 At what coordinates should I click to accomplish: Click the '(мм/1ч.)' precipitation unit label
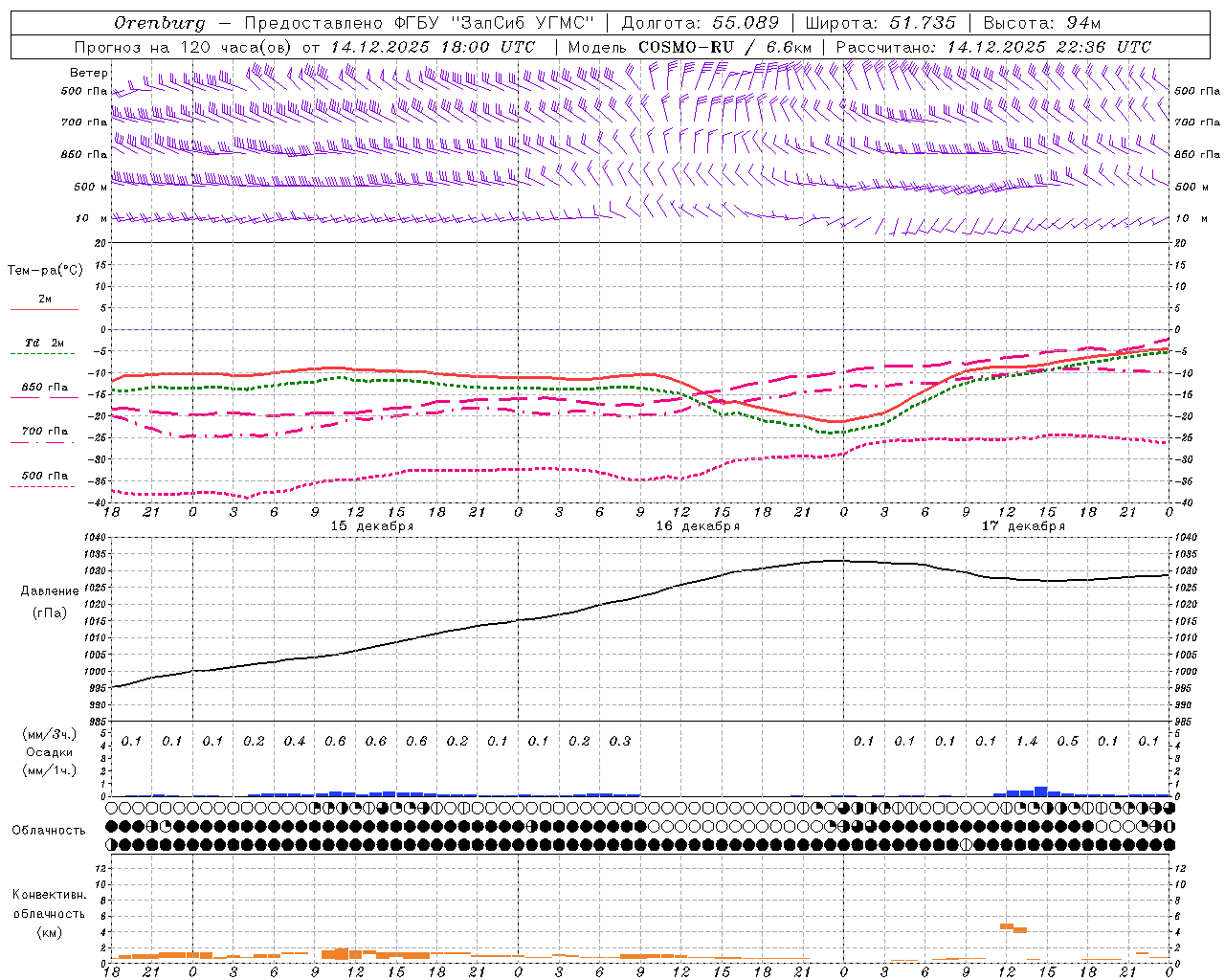click(x=50, y=770)
